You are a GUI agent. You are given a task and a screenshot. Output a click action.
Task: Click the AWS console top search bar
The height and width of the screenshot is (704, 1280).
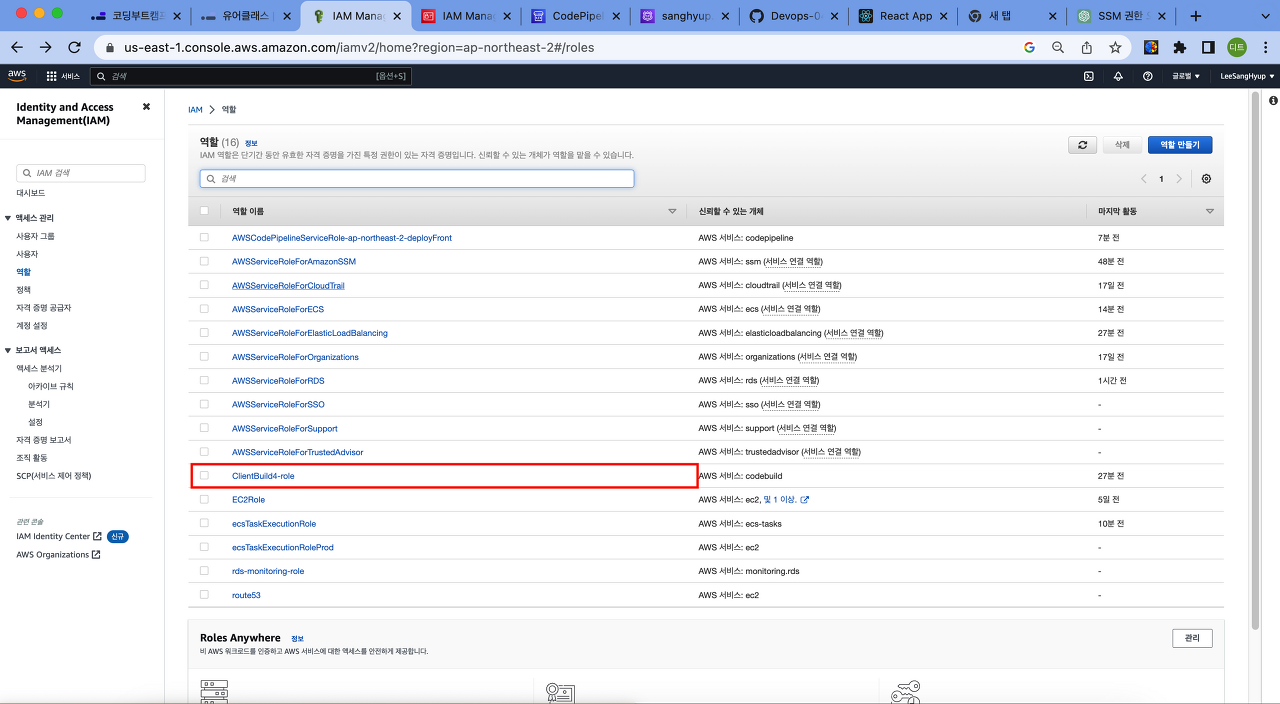click(250, 76)
